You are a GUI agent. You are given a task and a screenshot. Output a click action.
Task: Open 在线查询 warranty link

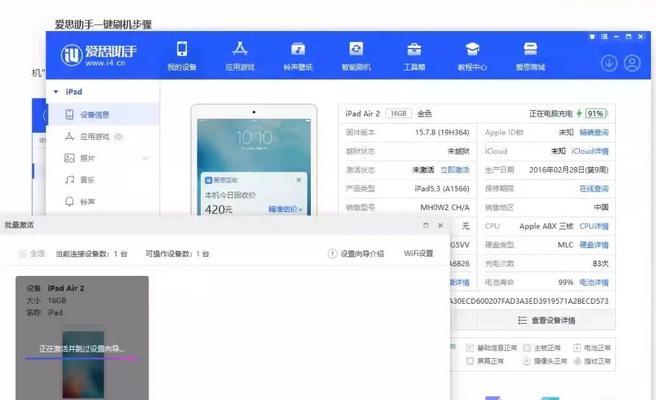594,189
